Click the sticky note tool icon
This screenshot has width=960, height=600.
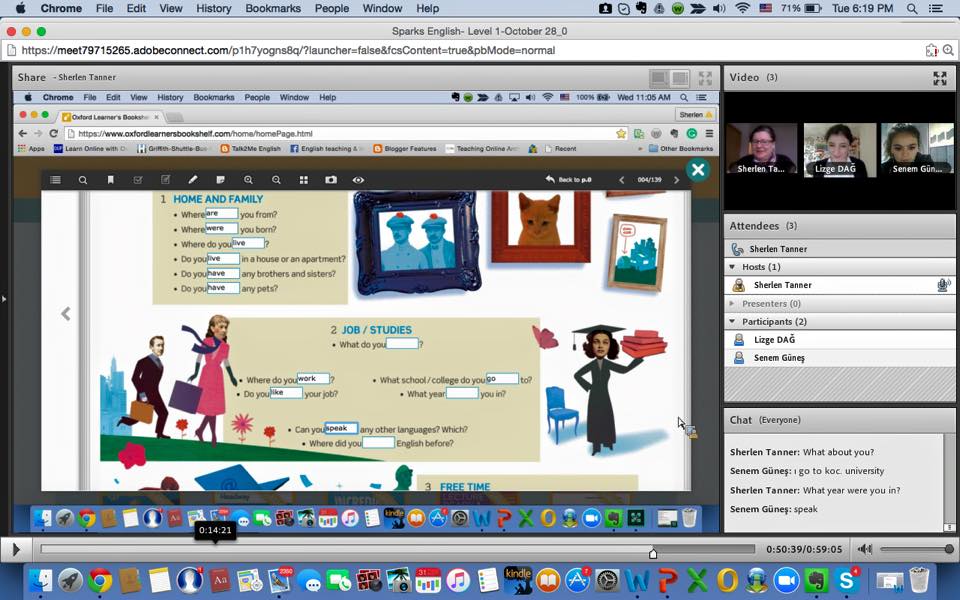[x=220, y=180]
